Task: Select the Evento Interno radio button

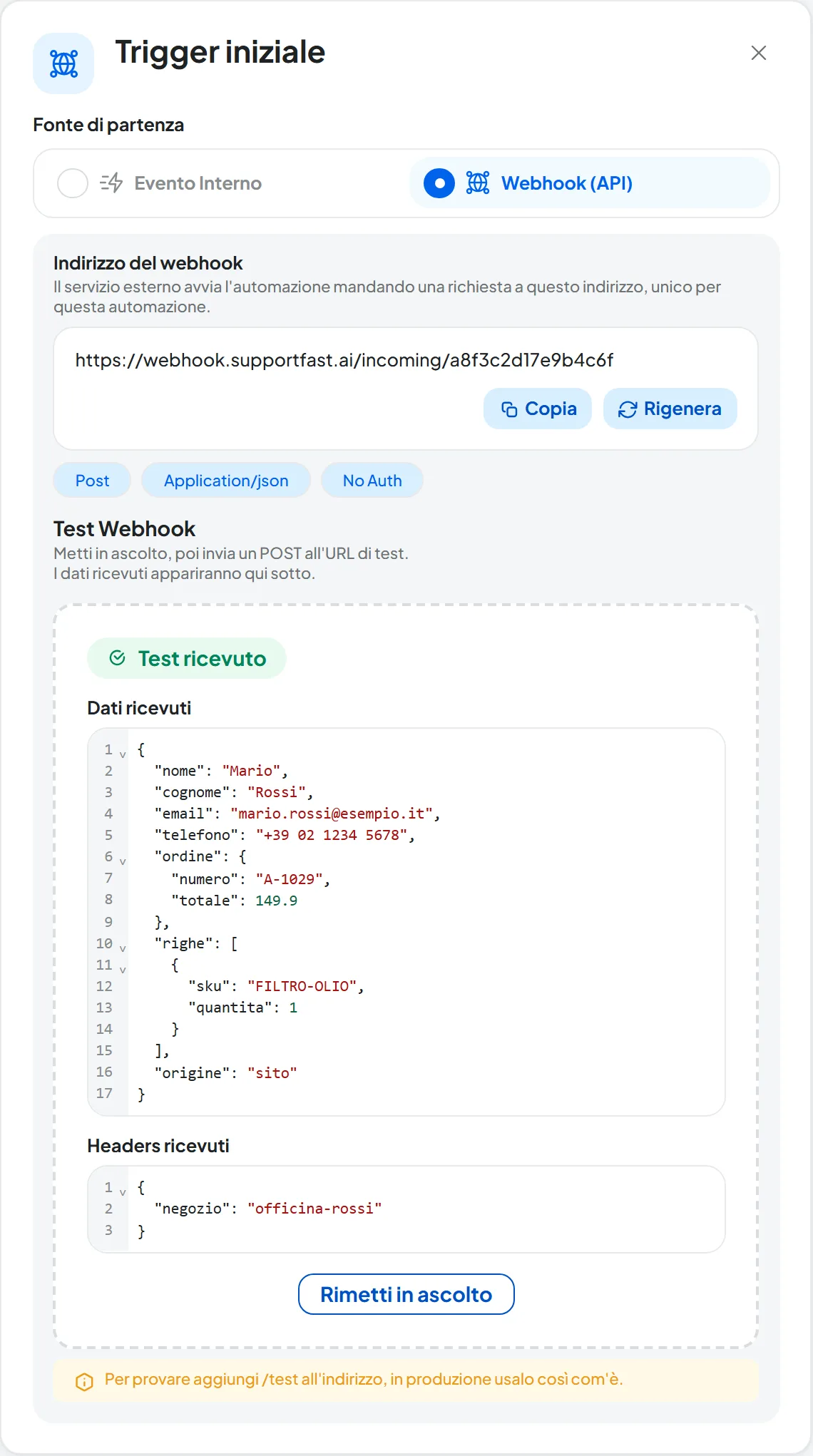Action: [x=73, y=183]
